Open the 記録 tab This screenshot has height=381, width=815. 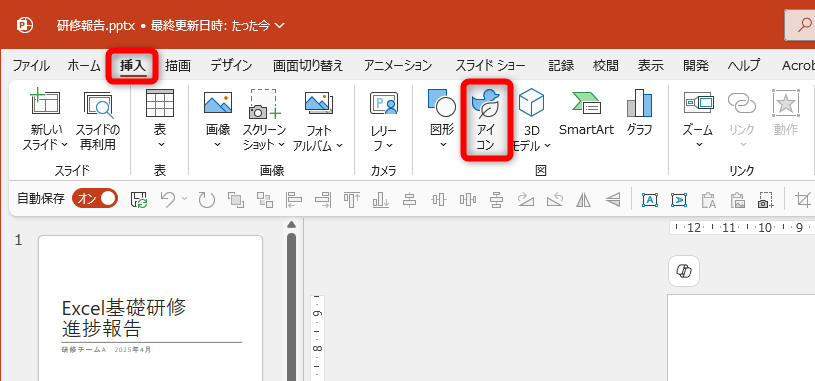pos(561,65)
